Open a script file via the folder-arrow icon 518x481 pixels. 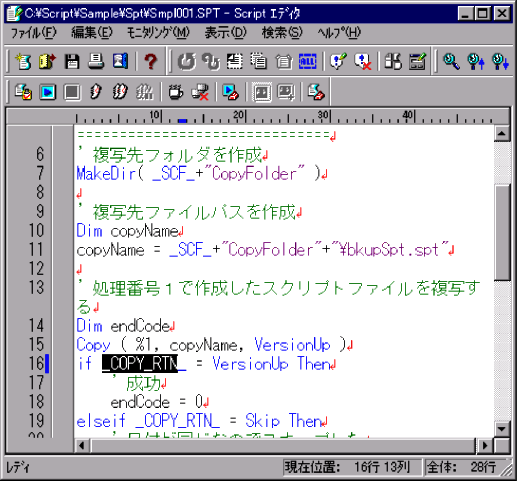47,61
